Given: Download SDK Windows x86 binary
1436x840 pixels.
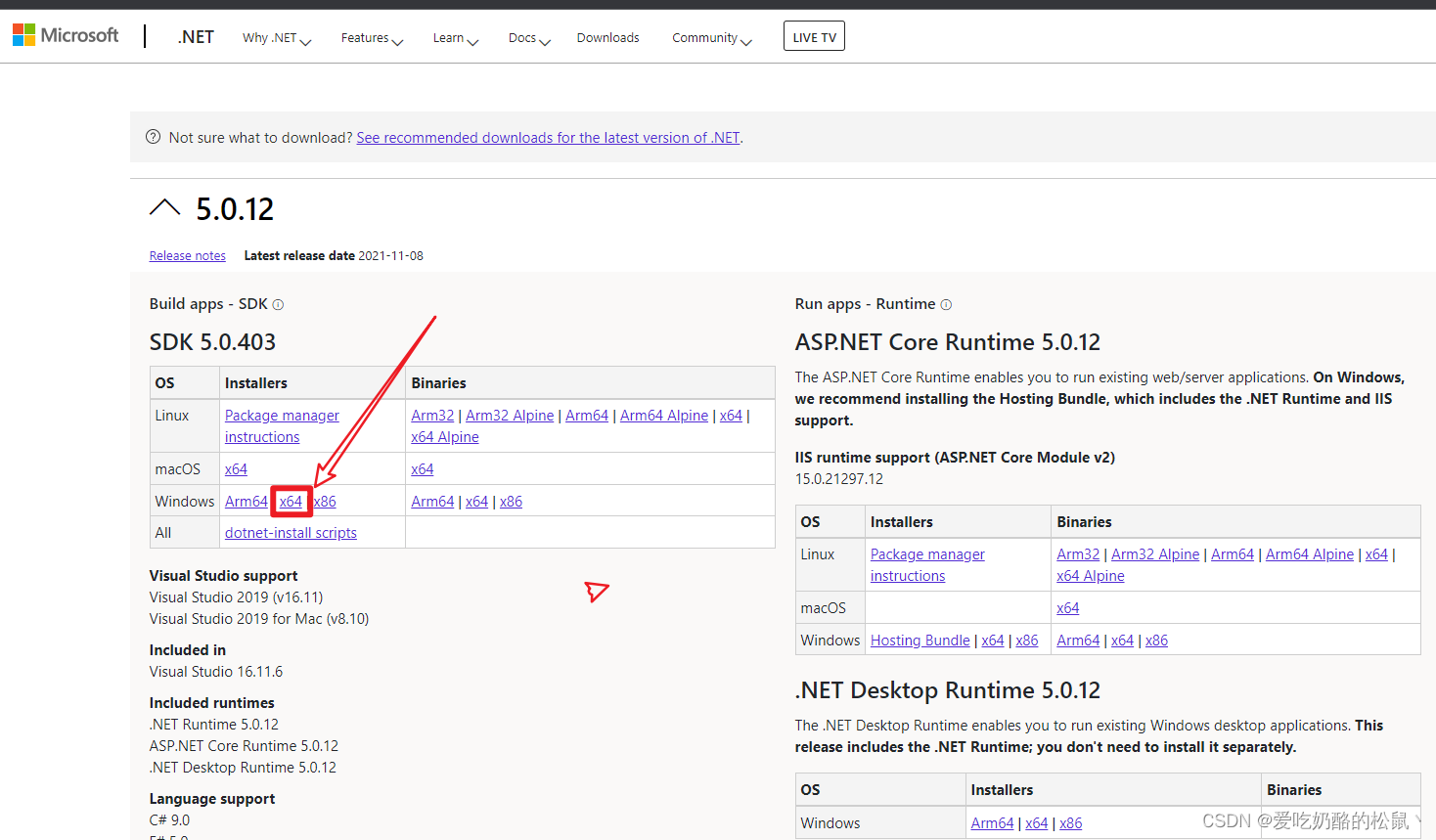Looking at the screenshot, I should click(x=511, y=502).
